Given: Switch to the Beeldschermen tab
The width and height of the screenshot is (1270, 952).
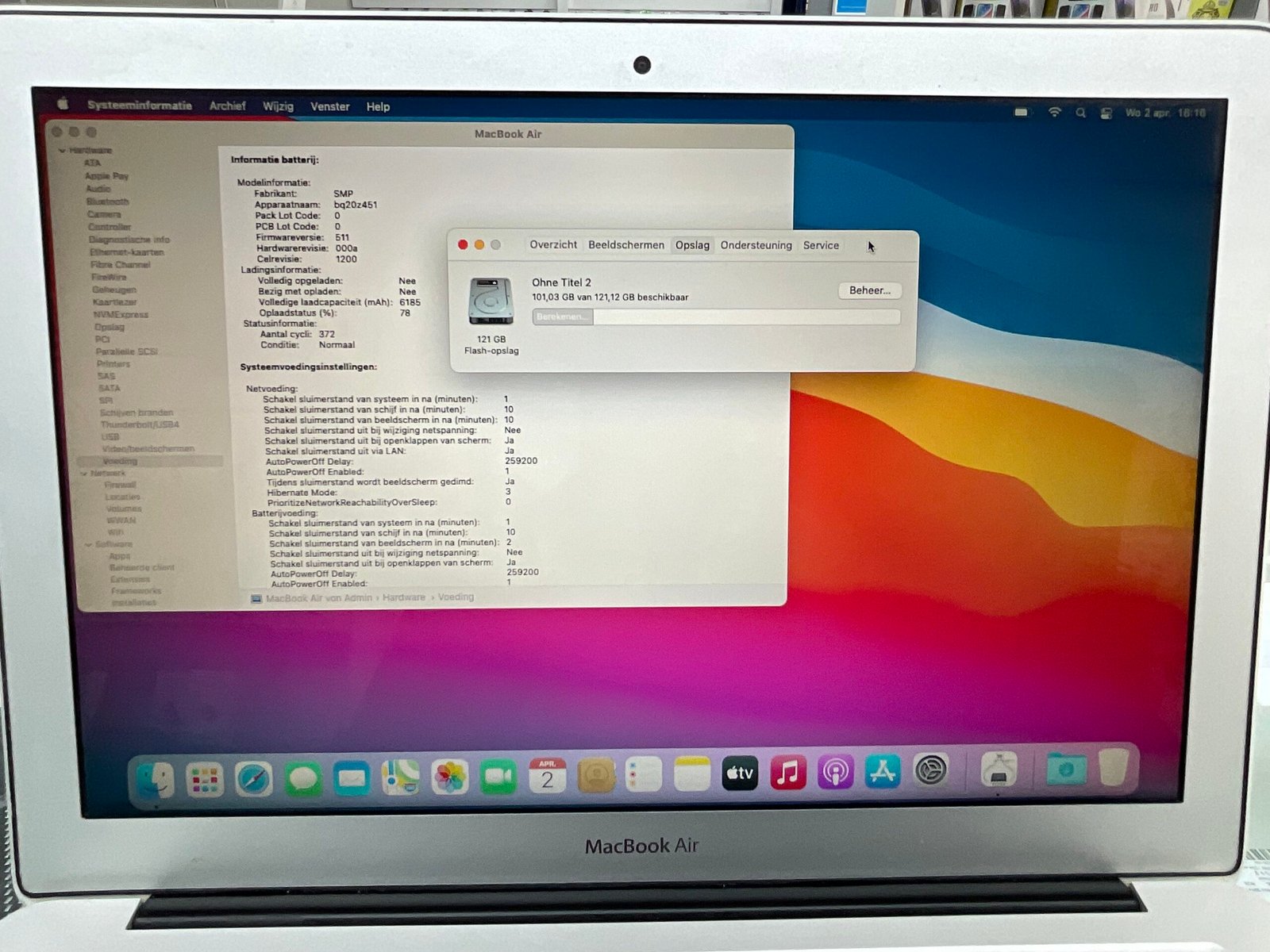Looking at the screenshot, I should [x=626, y=245].
